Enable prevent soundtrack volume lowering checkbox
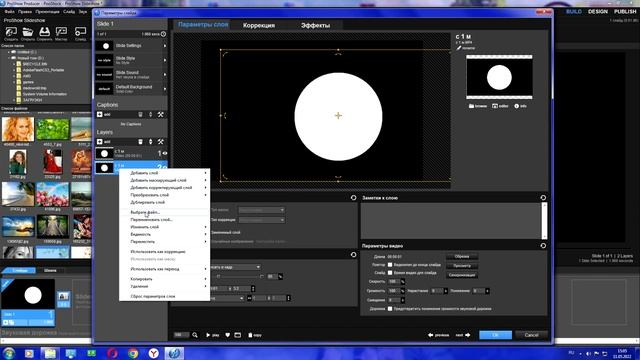 point(390,309)
